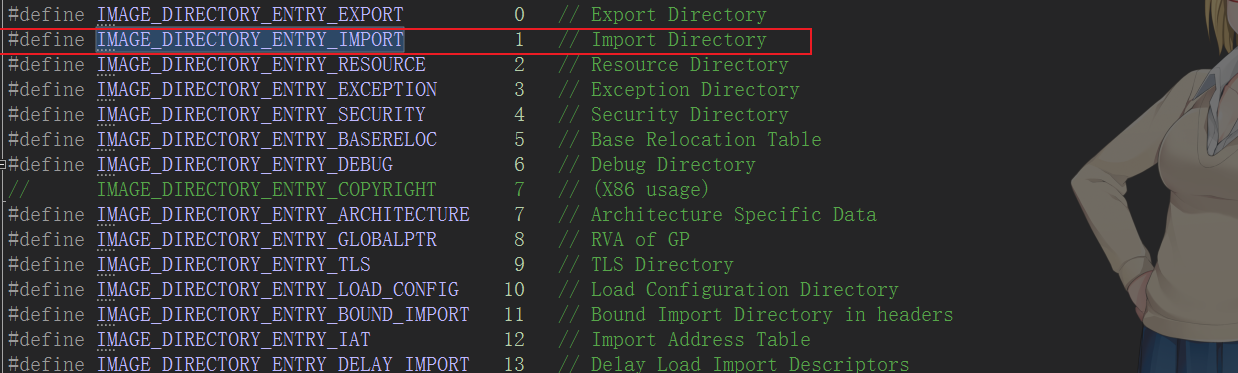Click the IMAGE_DIRECTORY_ENTRY_BOUND_IMPORT macro
Viewport: 1238px width, 373px height.
pyautogui.click(x=283, y=315)
